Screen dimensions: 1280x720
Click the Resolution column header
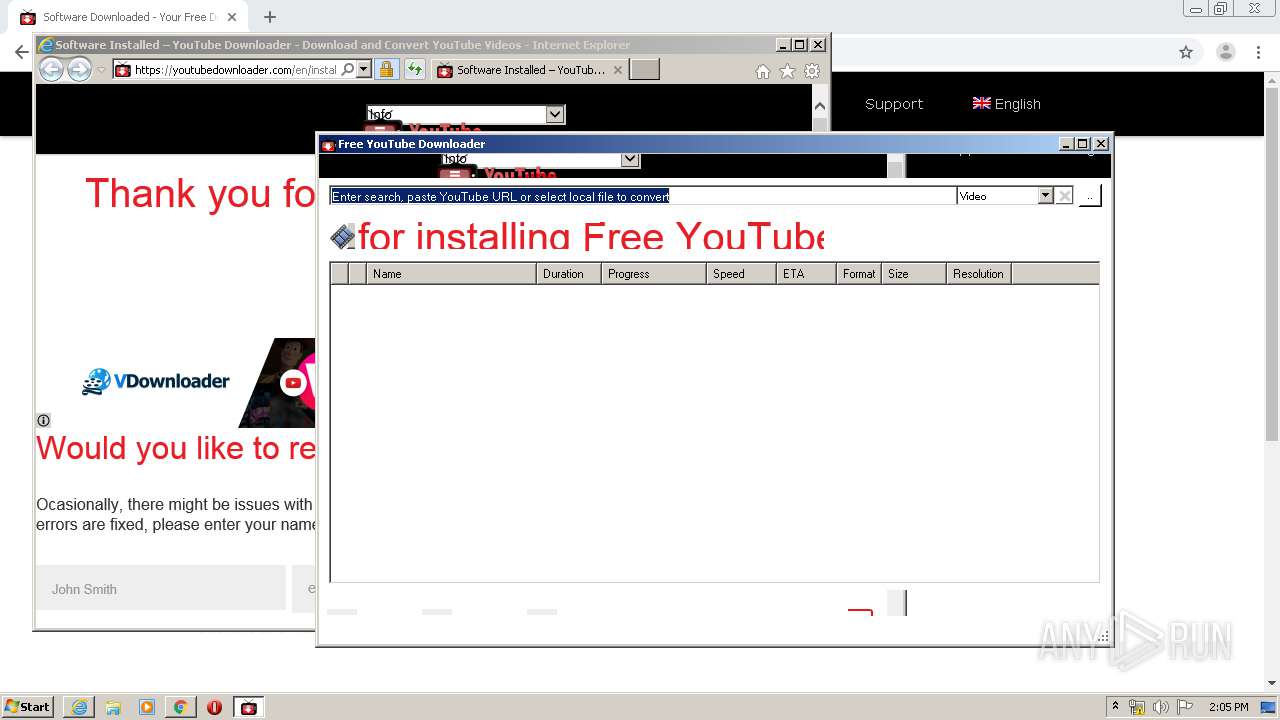tap(979, 274)
